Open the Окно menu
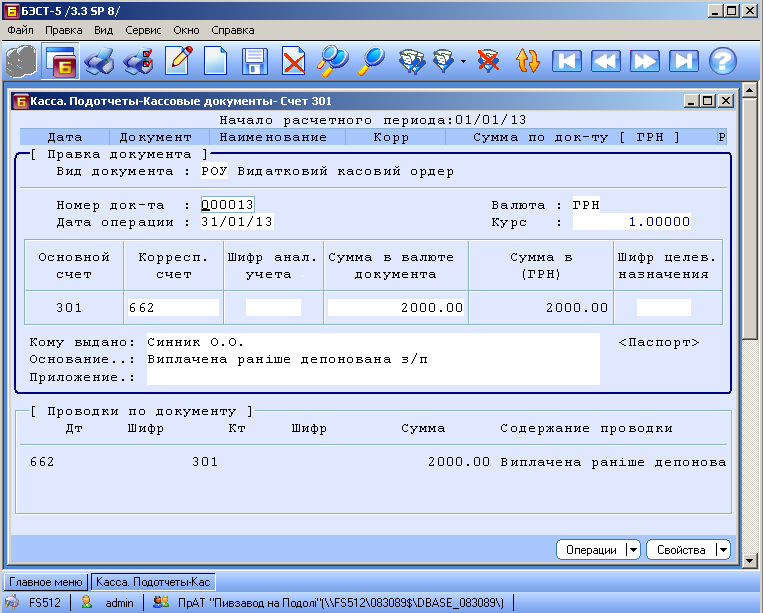Viewport: 763px width, 613px height. tap(186, 30)
